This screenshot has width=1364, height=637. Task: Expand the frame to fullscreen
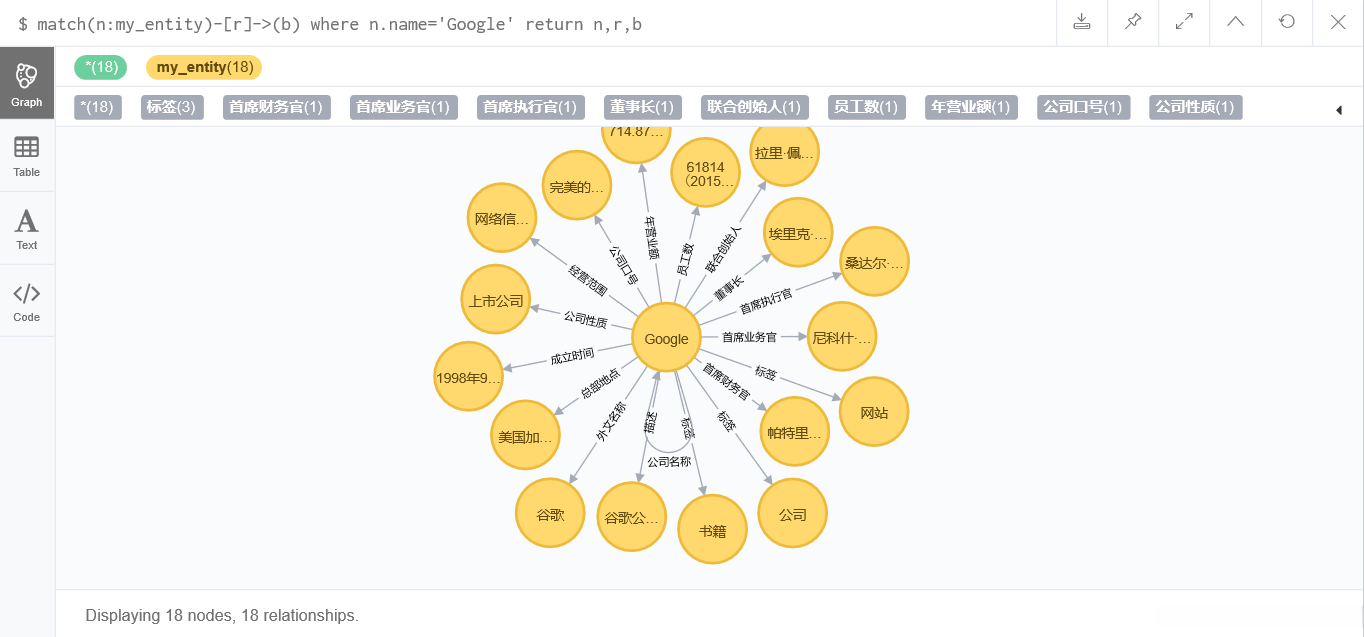1184,22
